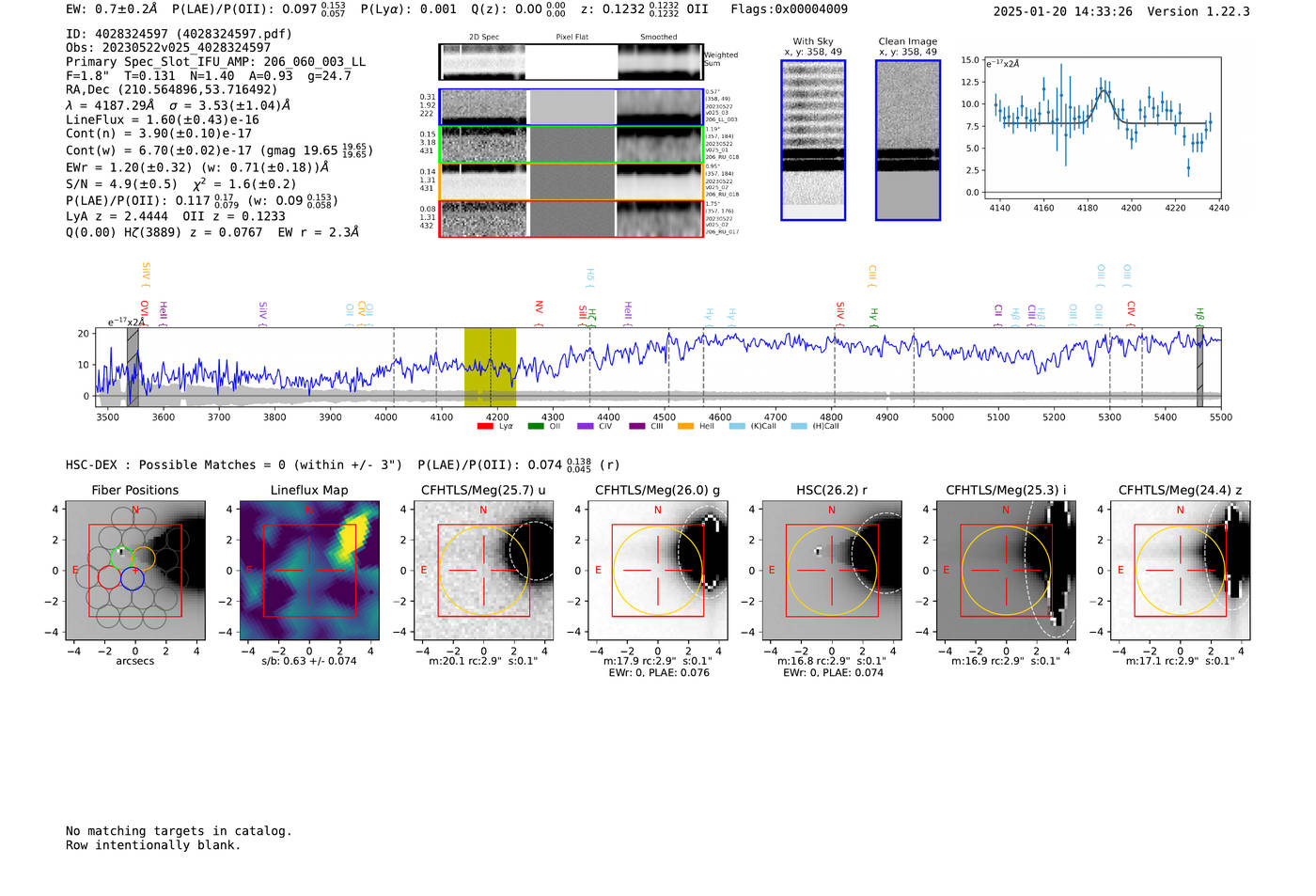Click the gray hatched band near 3550 Å
The height and width of the screenshot is (896, 1316).
[133, 367]
